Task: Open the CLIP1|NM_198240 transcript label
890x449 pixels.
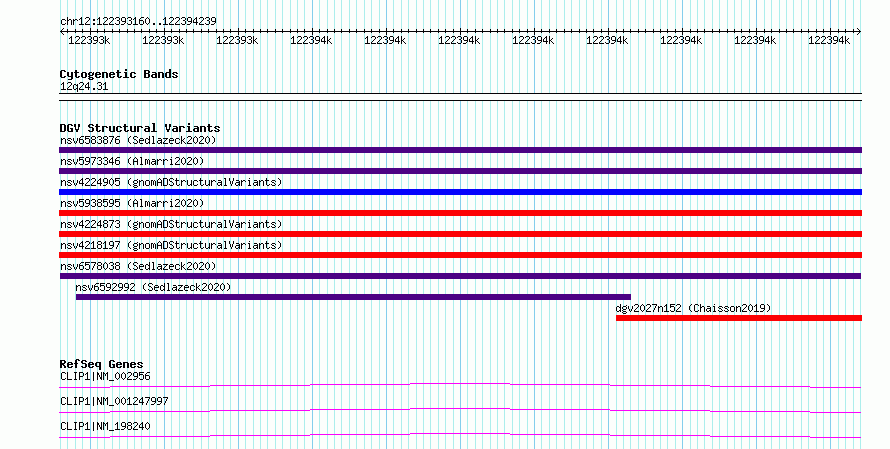Action: pos(105,426)
